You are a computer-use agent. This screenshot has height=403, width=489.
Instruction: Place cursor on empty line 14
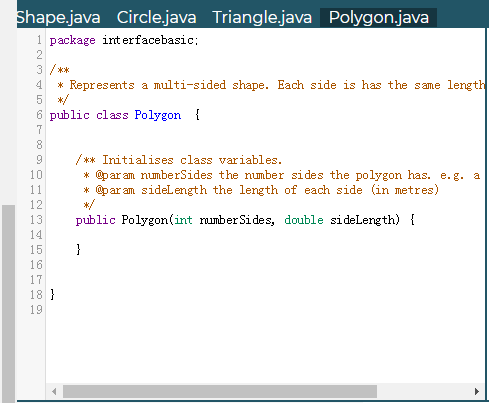[x=265, y=235]
